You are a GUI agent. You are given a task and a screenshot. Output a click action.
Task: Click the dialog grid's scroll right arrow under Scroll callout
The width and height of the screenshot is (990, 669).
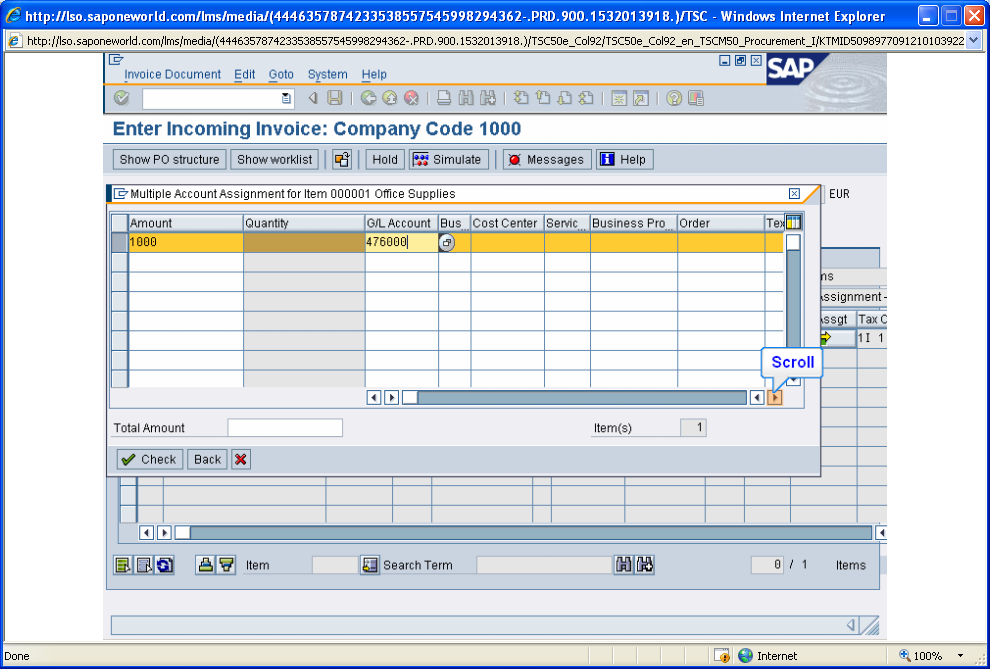coord(775,398)
